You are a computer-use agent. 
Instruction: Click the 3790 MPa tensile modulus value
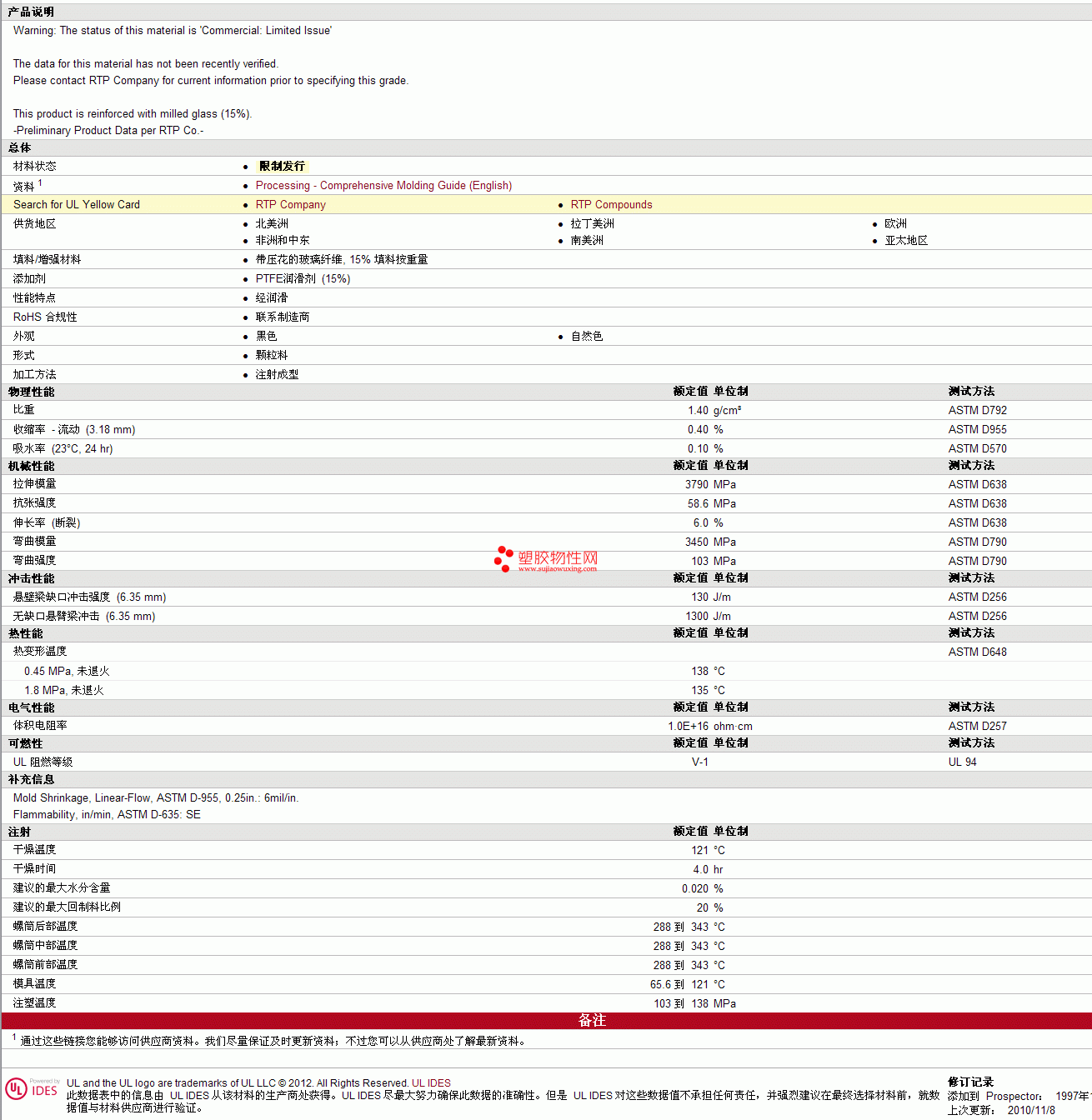coord(710,485)
